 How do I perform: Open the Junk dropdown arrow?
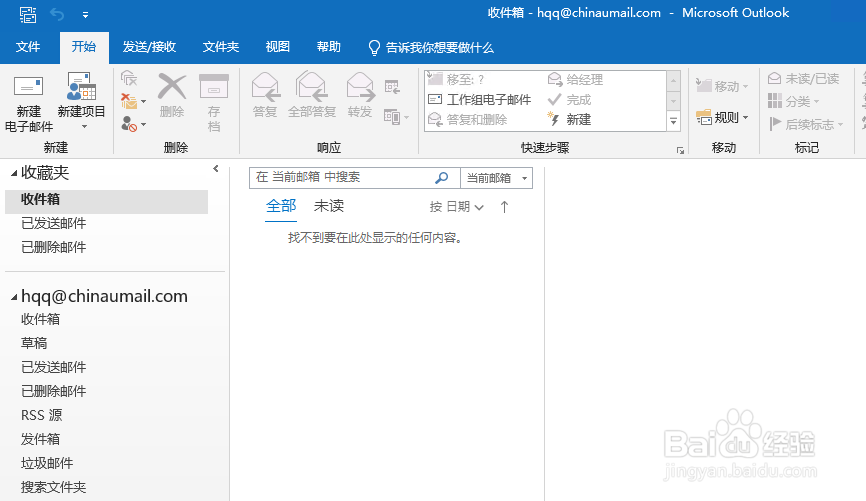click(144, 125)
